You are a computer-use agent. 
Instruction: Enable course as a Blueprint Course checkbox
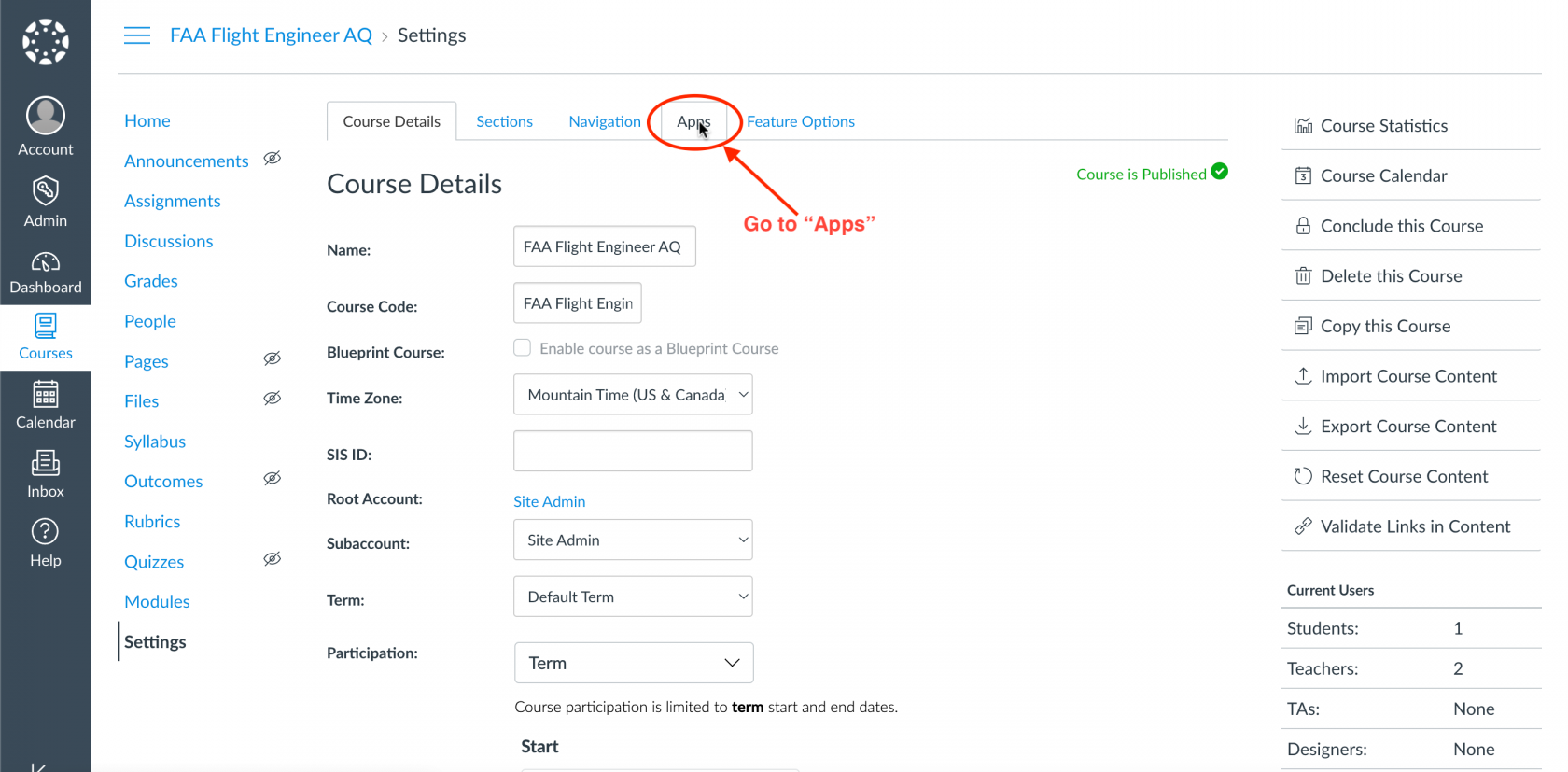point(523,347)
